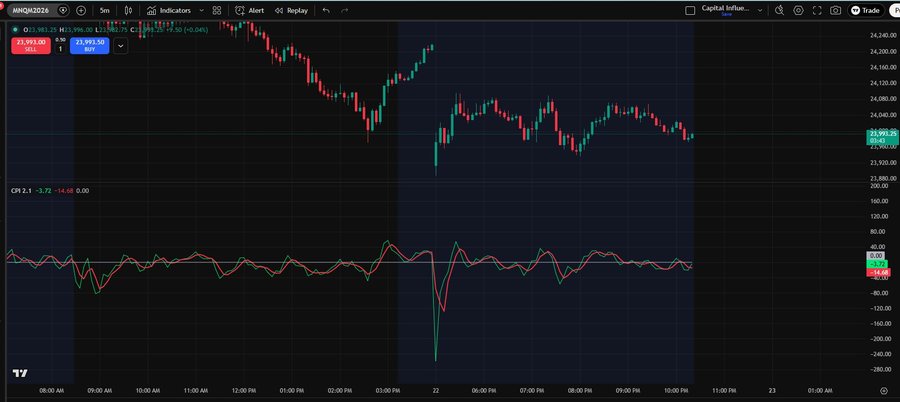The image size is (900, 402).
Task: Redo the last chart action
Action: tap(344, 10)
